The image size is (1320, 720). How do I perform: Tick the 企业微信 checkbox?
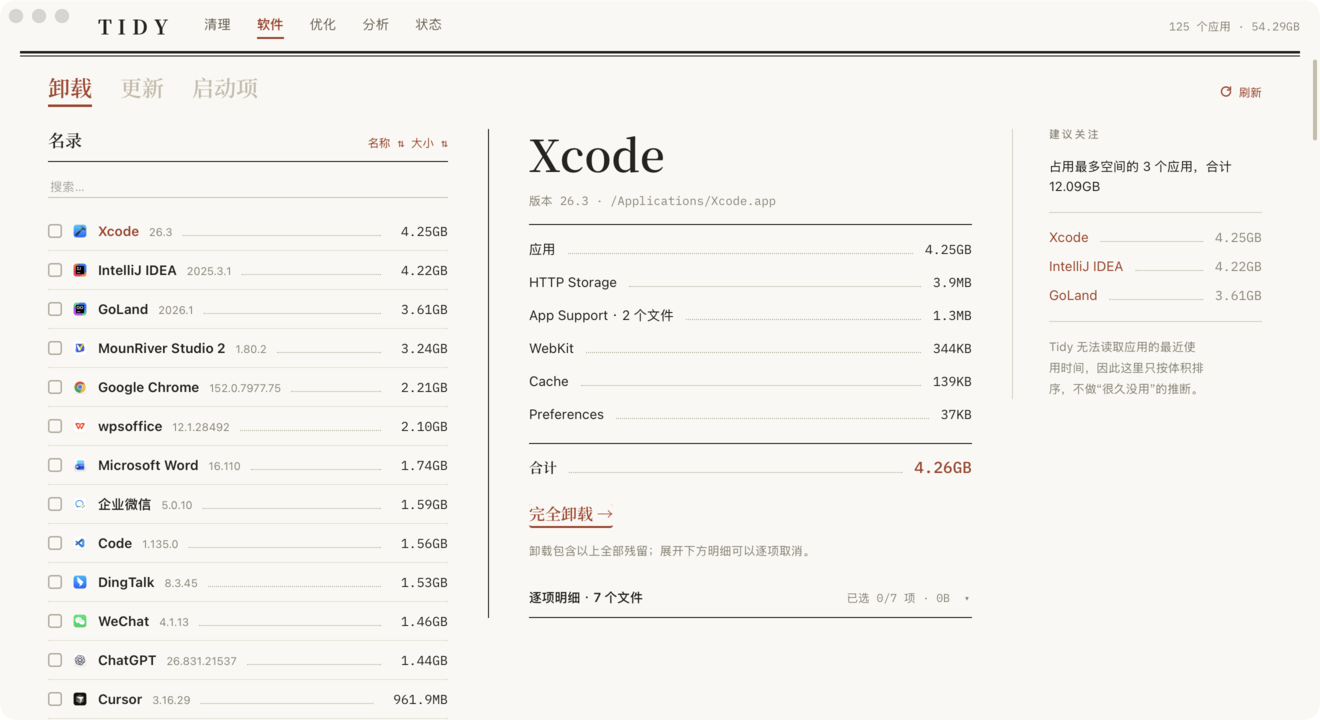pos(55,504)
